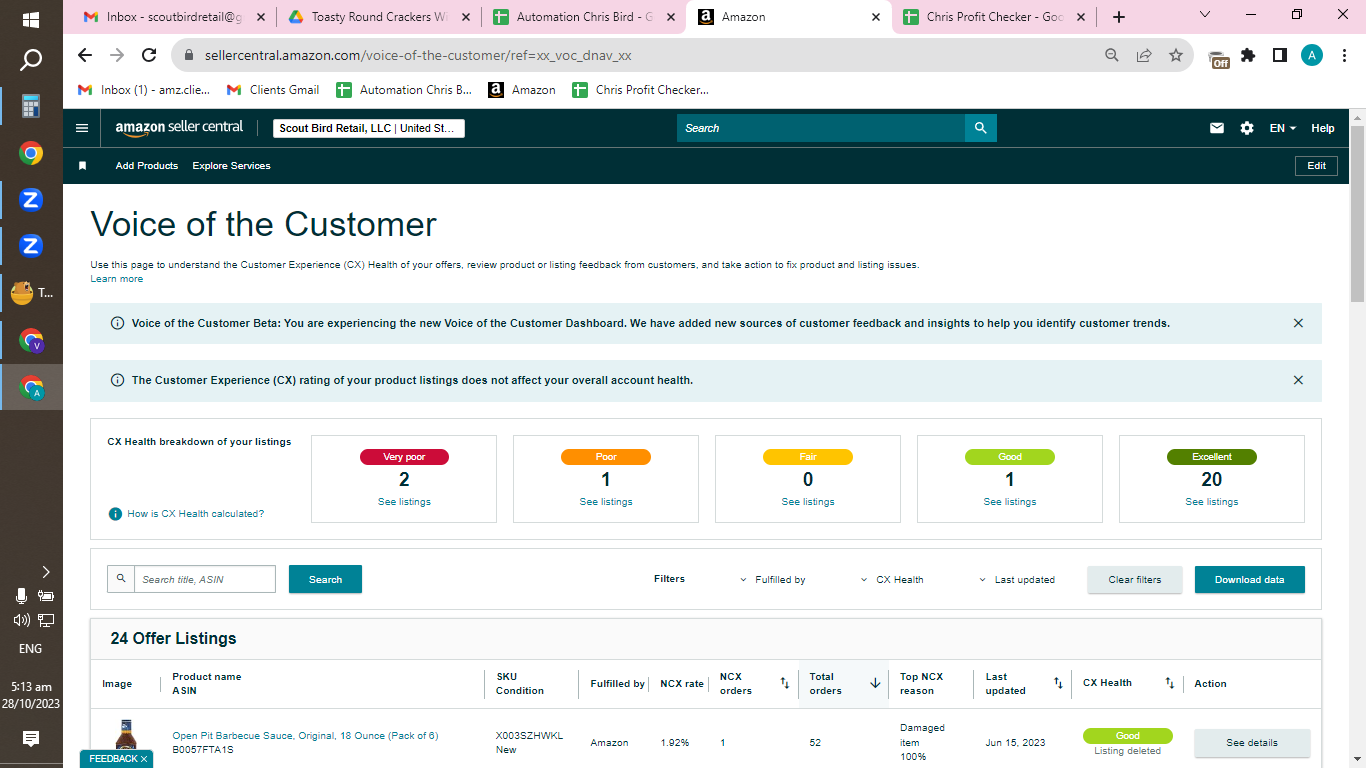Click the Edit button in the header bar
Image resolution: width=1366 pixels, height=768 pixels.
pos(1316,166)
